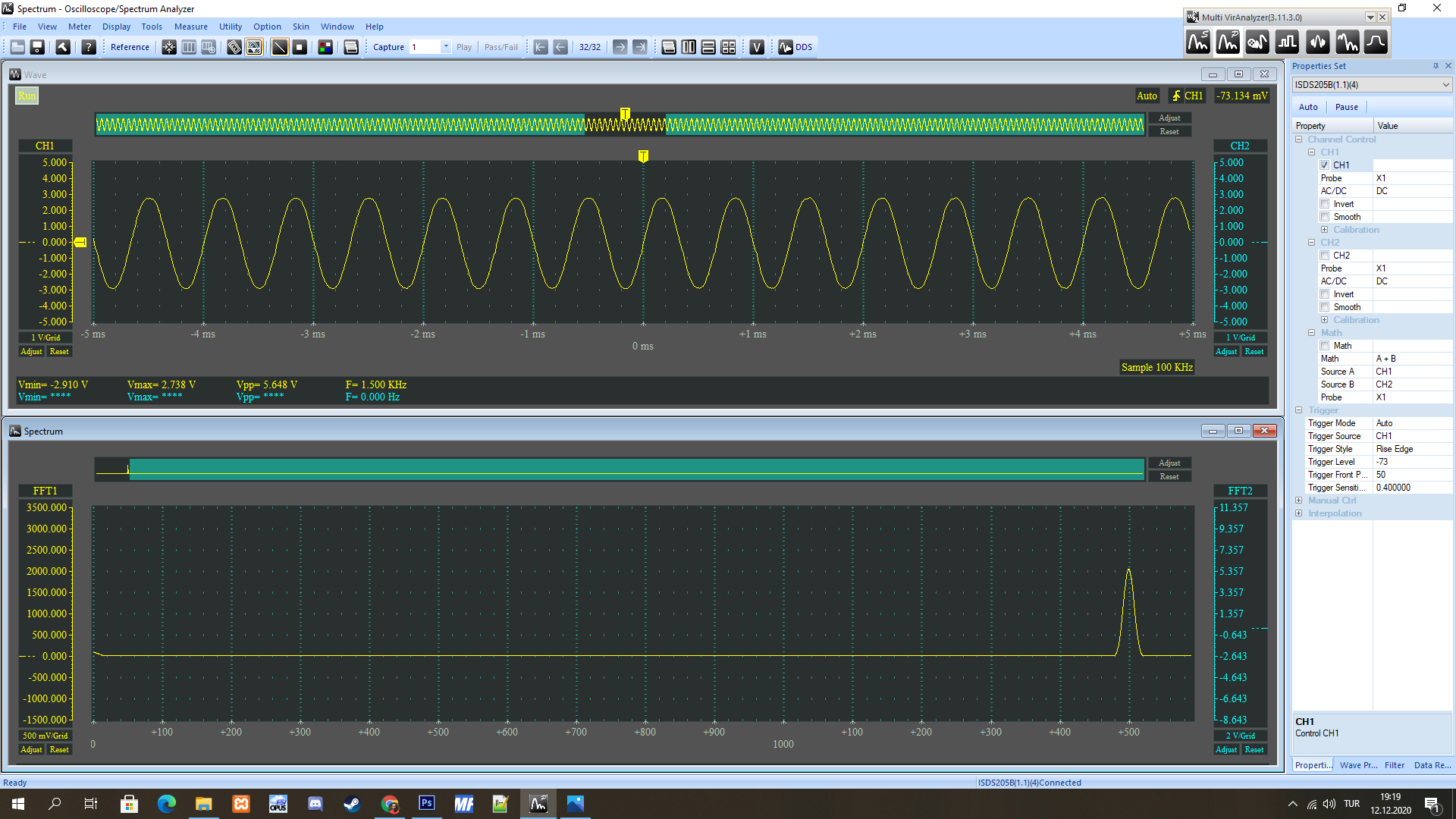Screen dimensions: 1456x819
Task: Open file using toolbar folder icon
Action: (17, 47)
